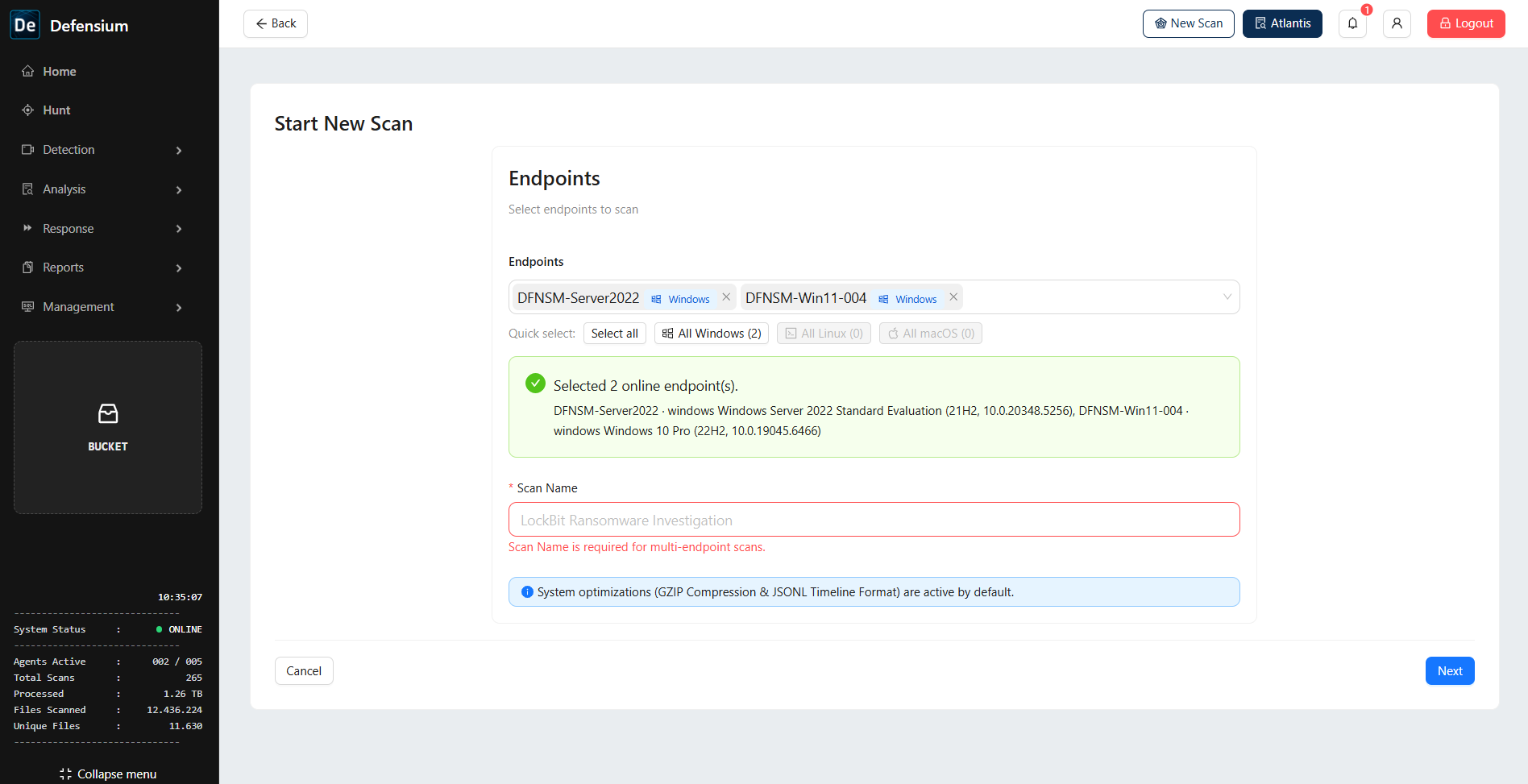Image resolution: width=1528 pixels, height=784 pixels.
Task: Remove DFNSM-Server2022 from selected endpoints
Action: 726,297
